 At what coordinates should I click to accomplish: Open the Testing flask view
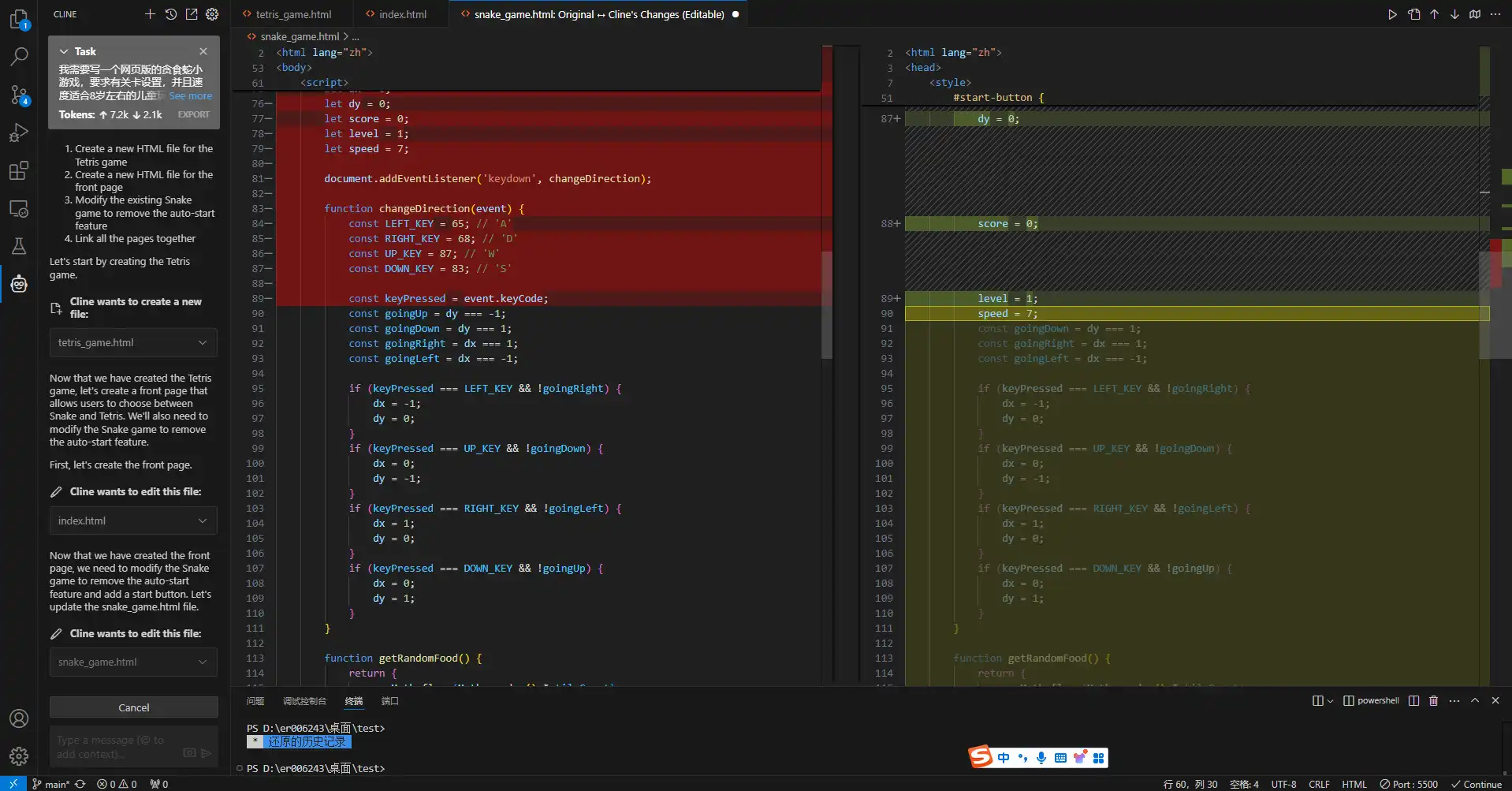pyautogui.click(x=19, y=246)
